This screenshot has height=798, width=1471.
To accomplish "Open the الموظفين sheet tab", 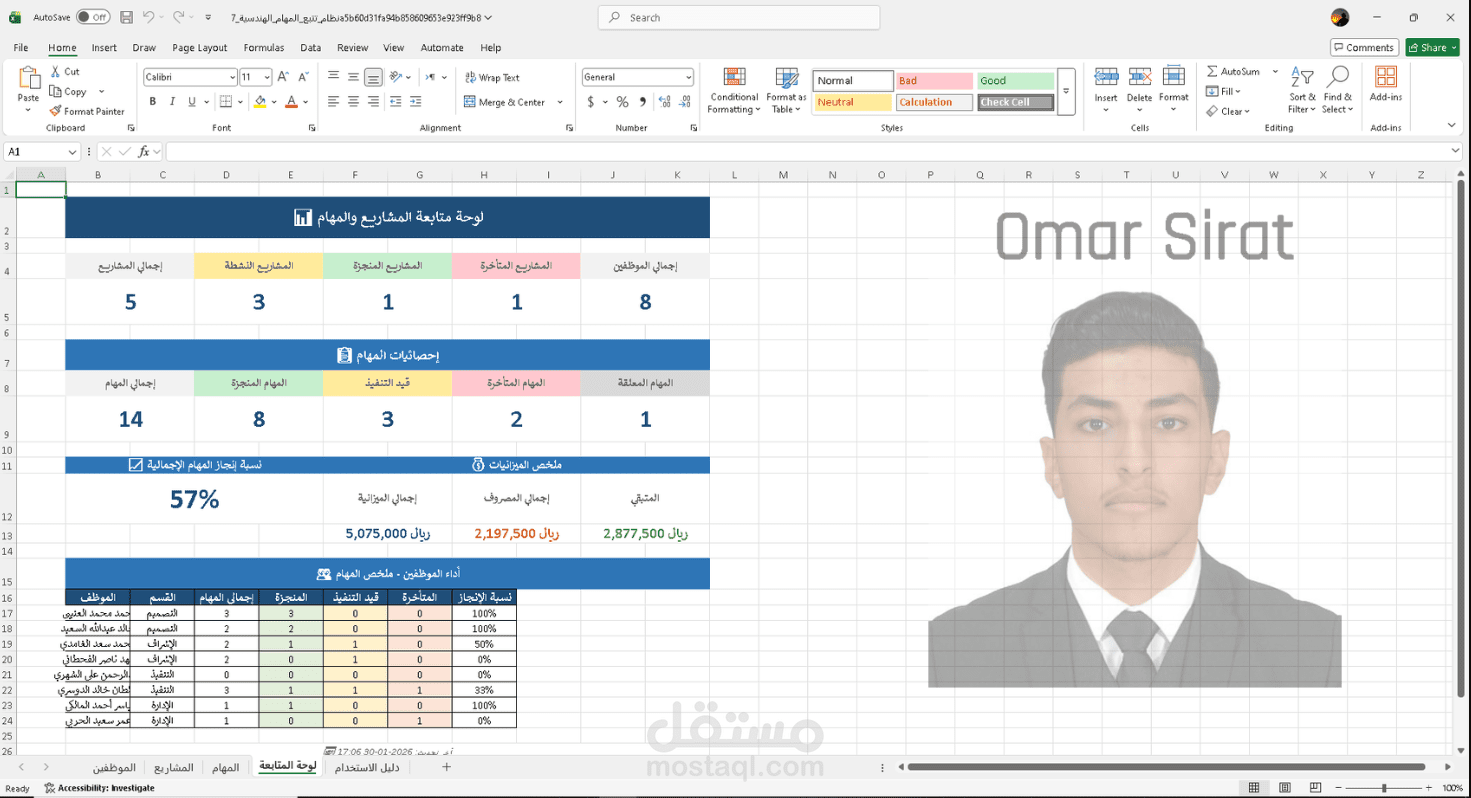I will [114, 767].
